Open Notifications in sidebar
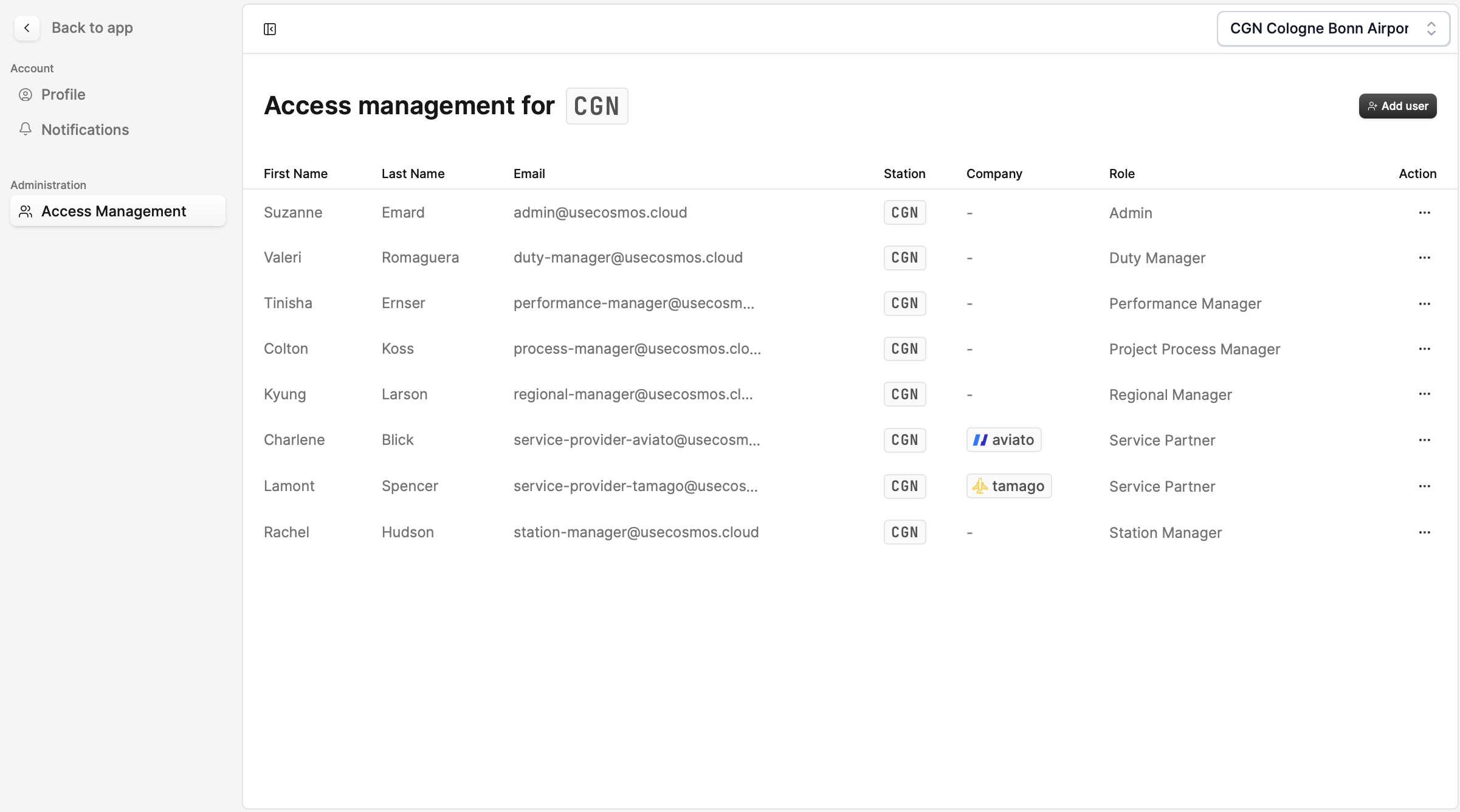This screenshot has height=812, width=1460. (x=85, y=129)
